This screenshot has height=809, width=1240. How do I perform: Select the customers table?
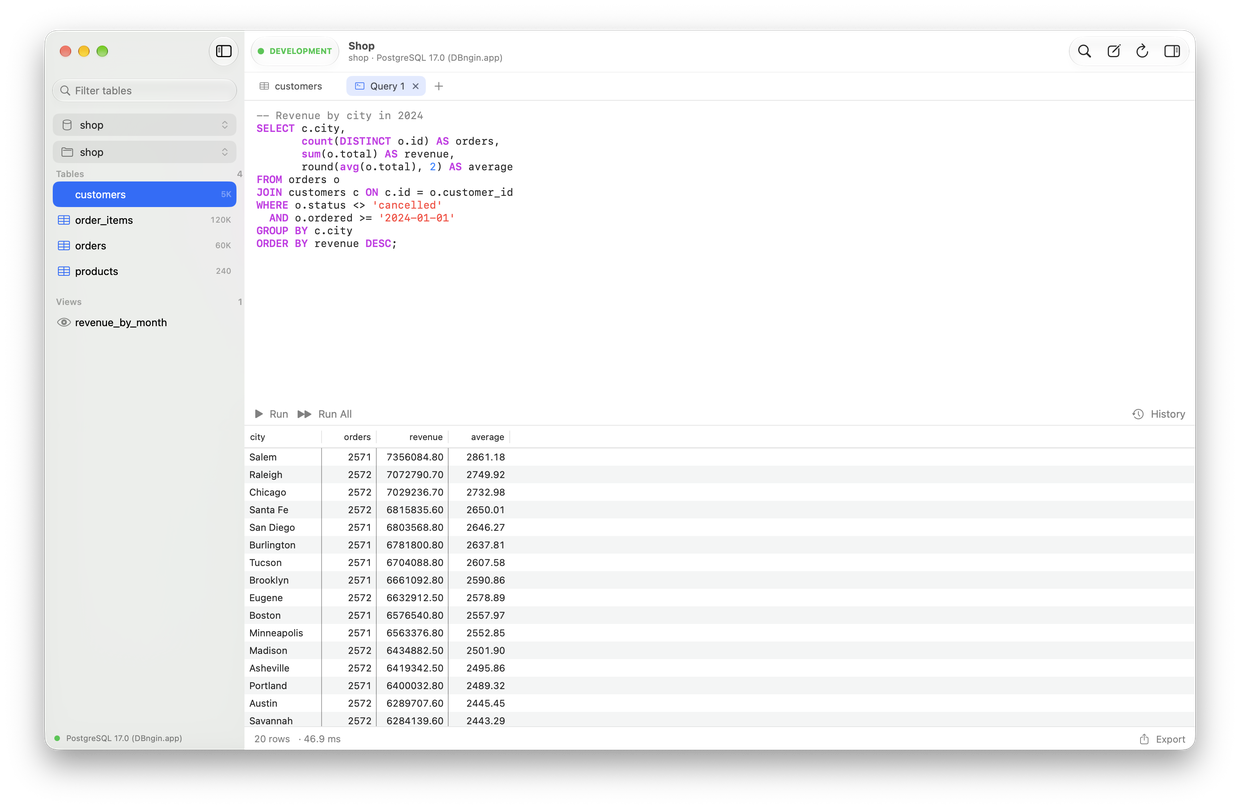[x=145, y=194]
